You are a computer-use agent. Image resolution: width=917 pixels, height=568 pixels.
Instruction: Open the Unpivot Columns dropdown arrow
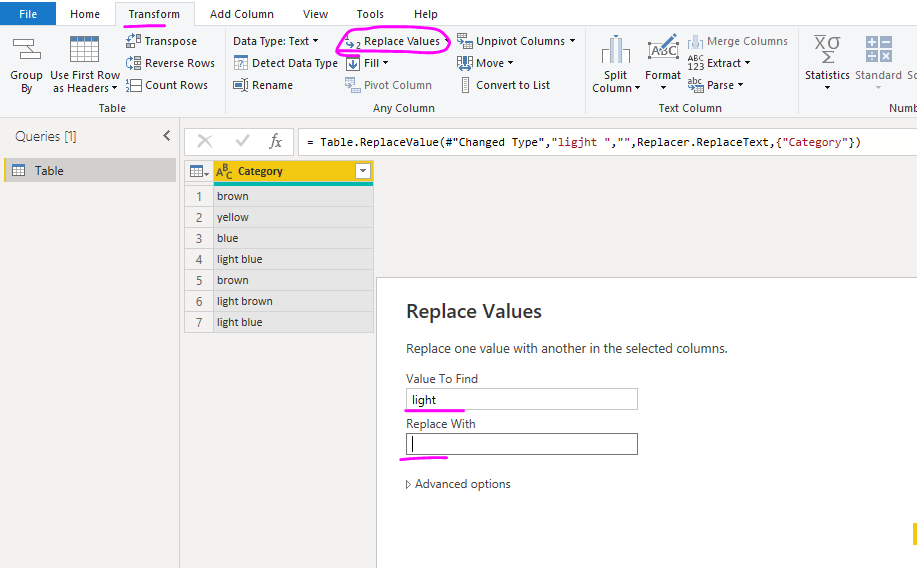(572, 41)
